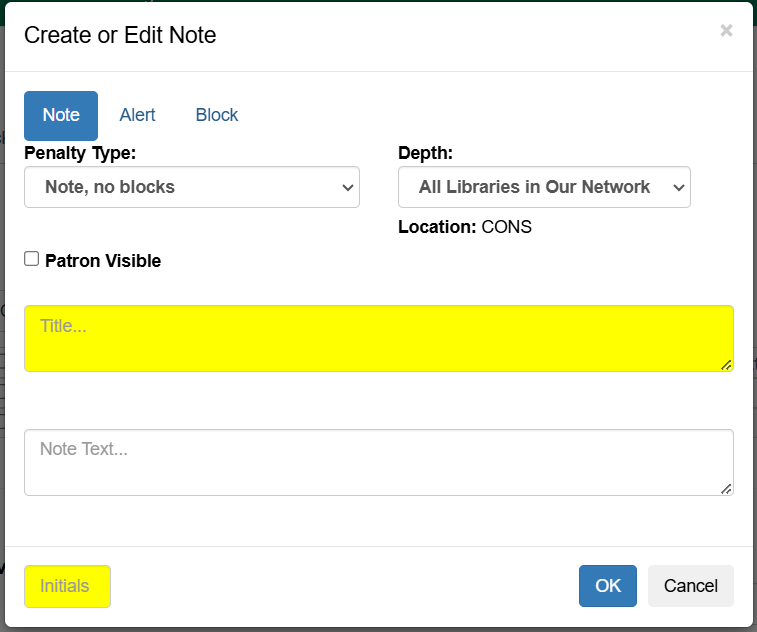This screenshot has height=632, width=757.
Task: Grab the Note Text resize handle
Action: click(727, 489)
